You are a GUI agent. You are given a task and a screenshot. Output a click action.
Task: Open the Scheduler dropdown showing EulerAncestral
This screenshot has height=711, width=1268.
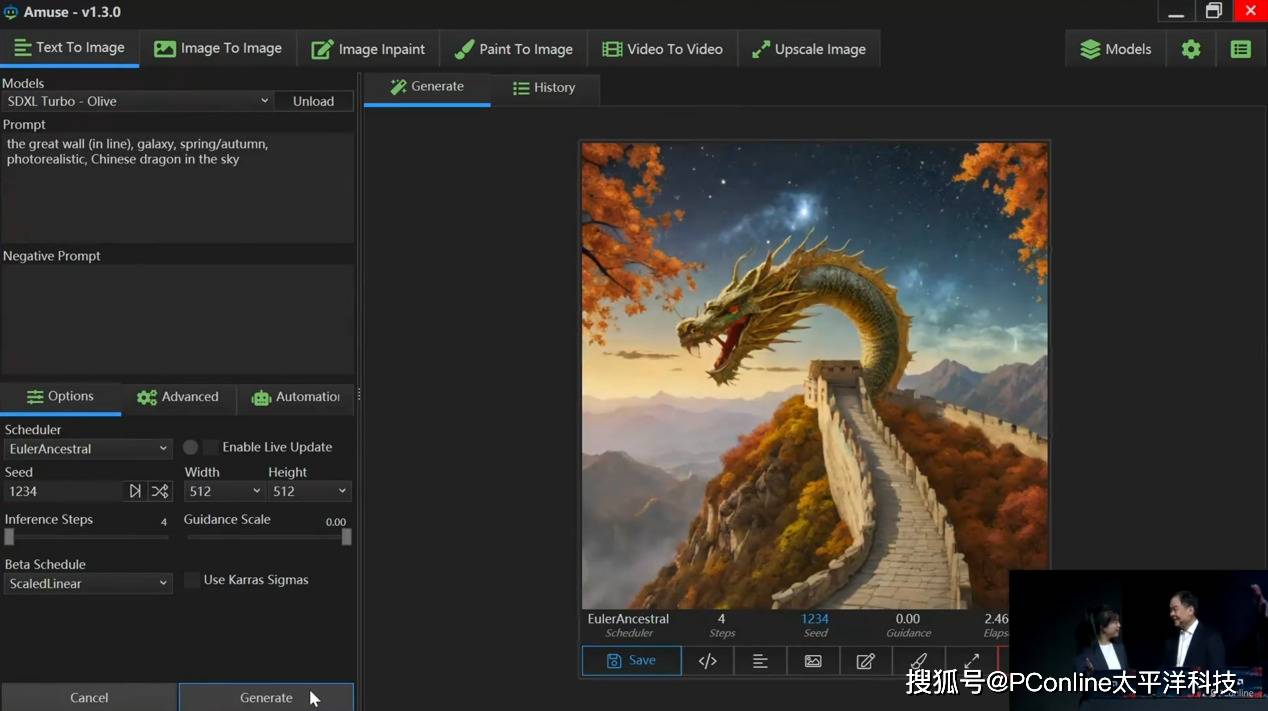click(88, 449)
